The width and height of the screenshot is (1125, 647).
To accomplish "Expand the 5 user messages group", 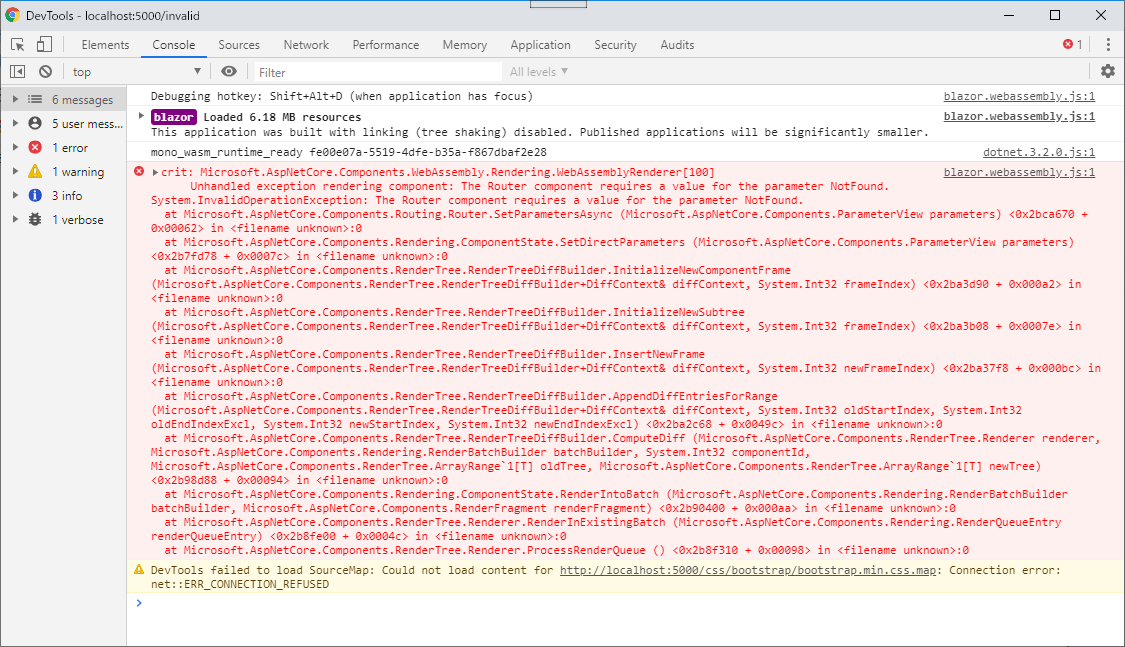I will click(15, 123).
